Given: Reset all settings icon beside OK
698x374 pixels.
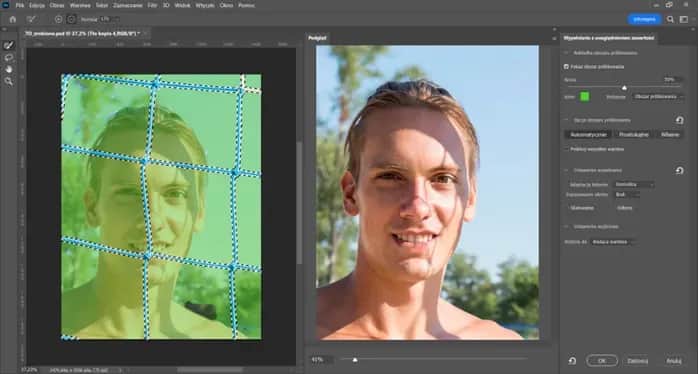Looking at the screenshot, I should tap(572, 361).
